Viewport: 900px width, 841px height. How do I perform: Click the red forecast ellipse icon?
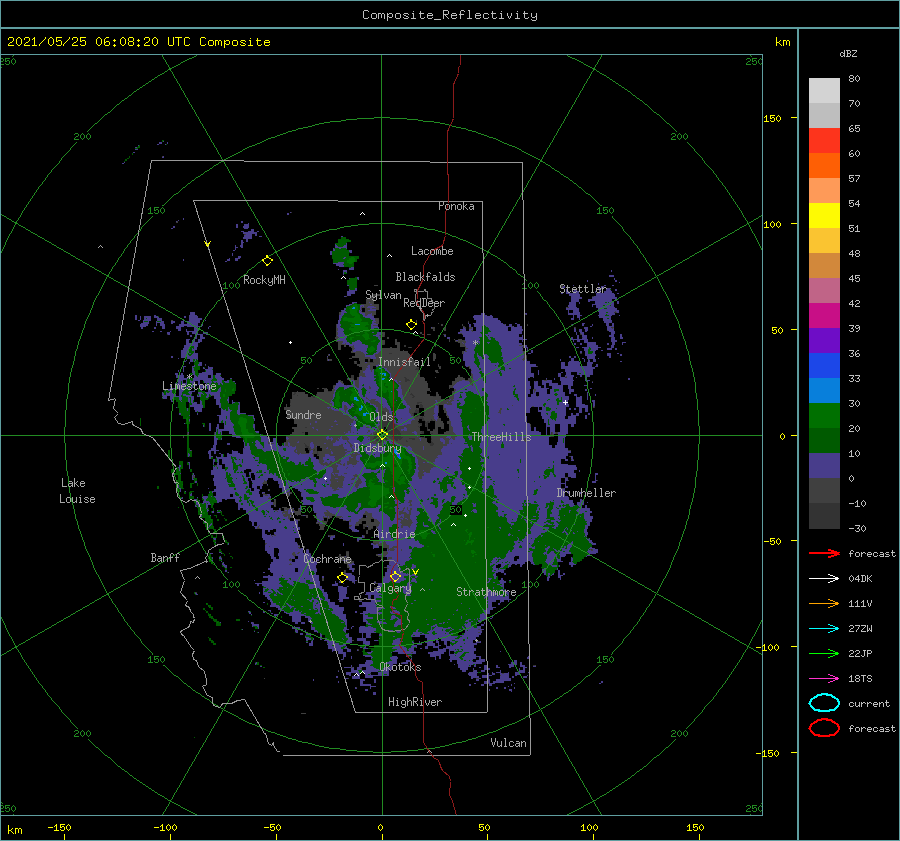[x=824, y=728]
